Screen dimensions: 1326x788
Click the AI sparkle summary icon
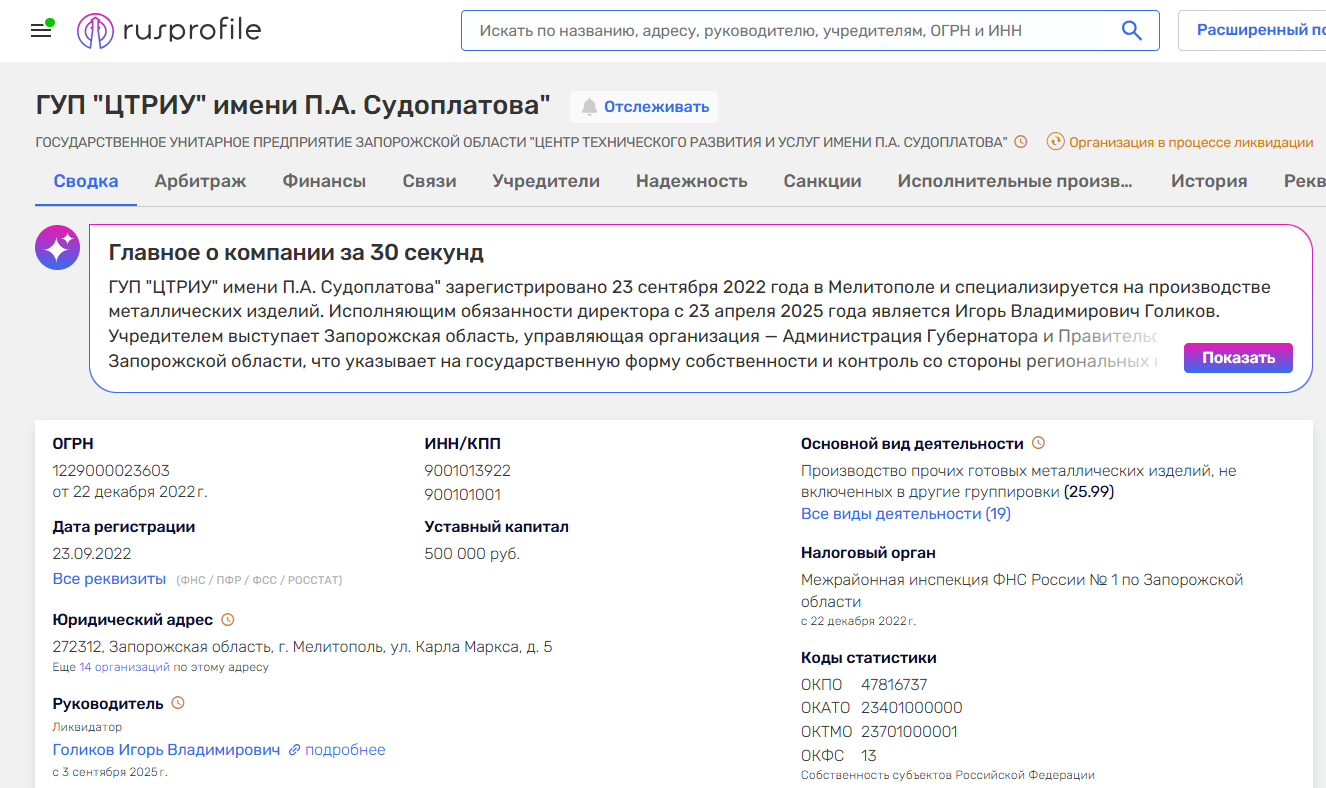(x=57, y=246)
